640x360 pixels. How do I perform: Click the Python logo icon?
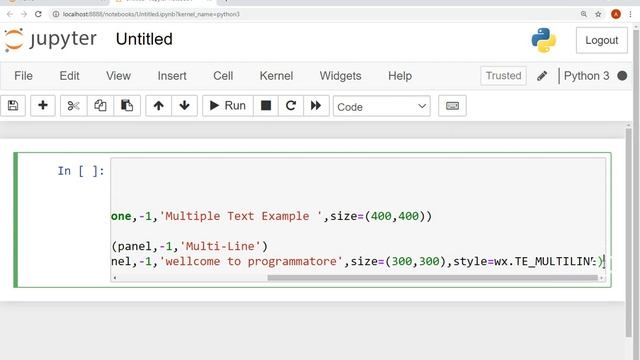point(543,40)
